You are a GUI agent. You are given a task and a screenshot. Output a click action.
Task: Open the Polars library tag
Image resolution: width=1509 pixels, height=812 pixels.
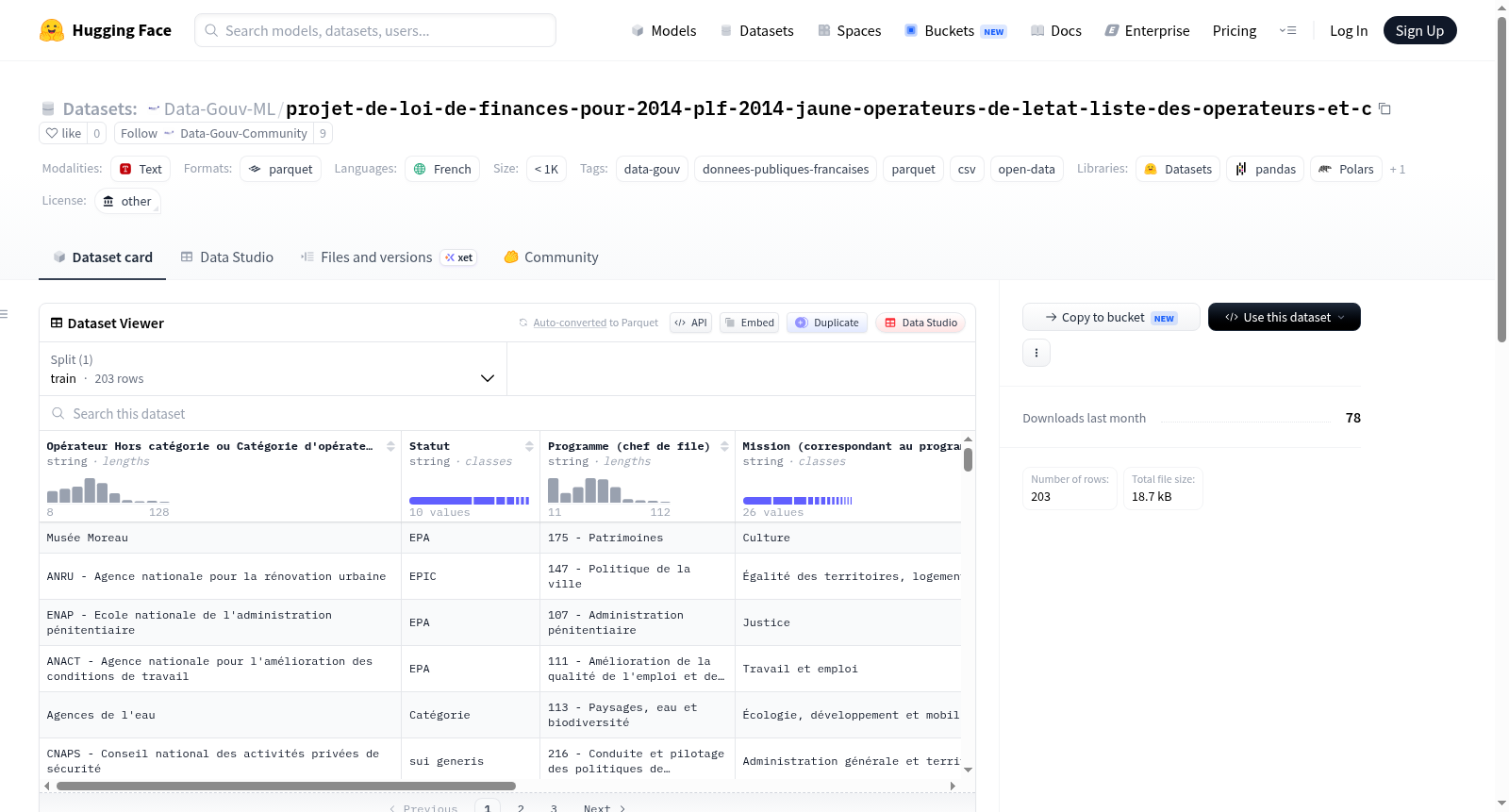point(1346,169)
